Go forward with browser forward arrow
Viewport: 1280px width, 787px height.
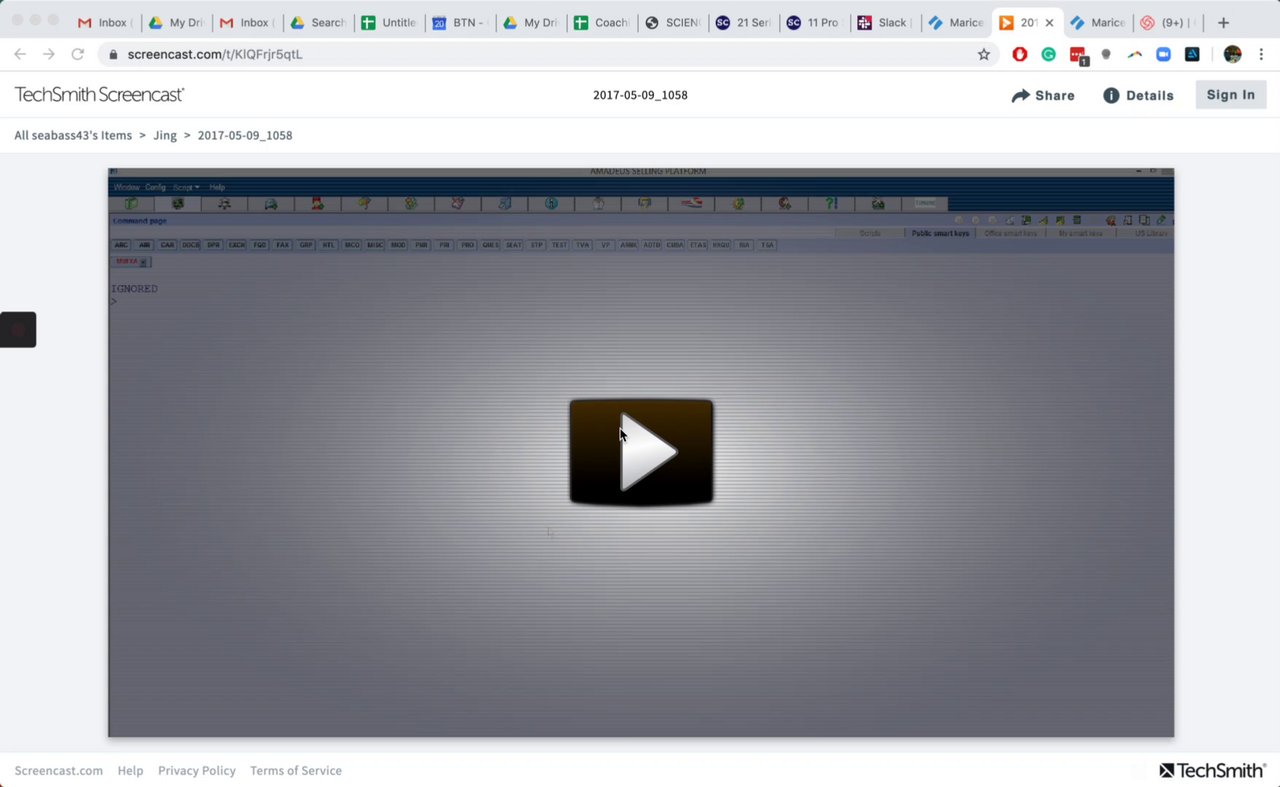(x=49, y=54)
